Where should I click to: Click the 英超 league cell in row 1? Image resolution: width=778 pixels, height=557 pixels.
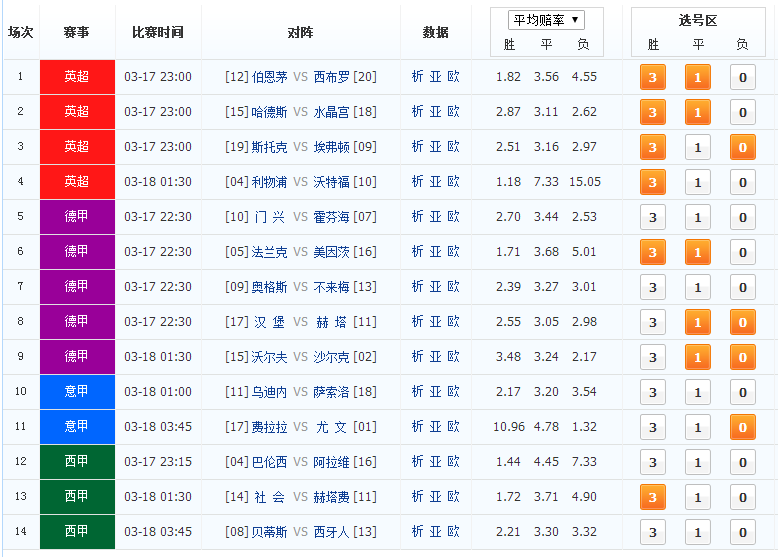[77, 77]
